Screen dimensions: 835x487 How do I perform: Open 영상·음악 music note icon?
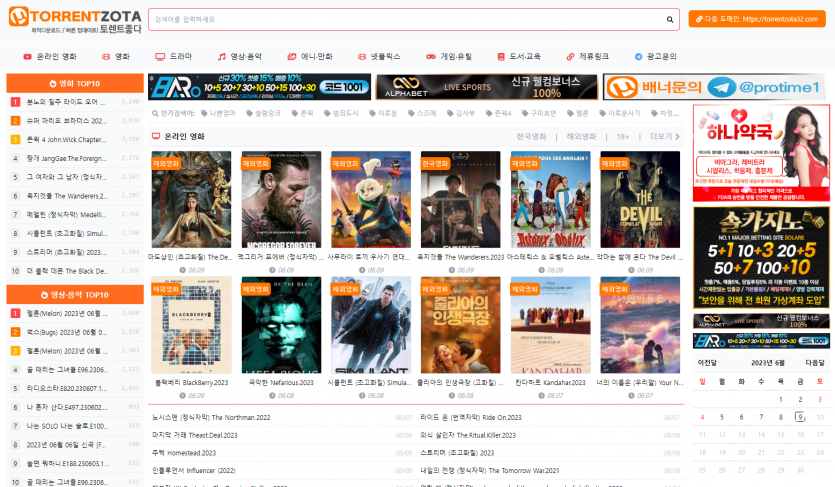click(x=222, y=56)
